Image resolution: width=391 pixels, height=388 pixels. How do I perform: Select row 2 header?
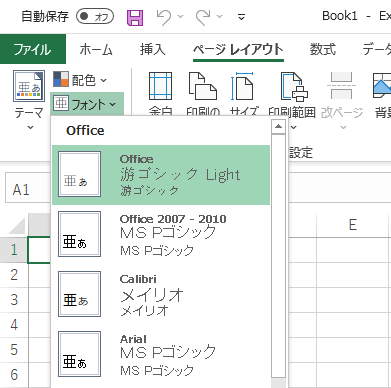tap(14, 275)
